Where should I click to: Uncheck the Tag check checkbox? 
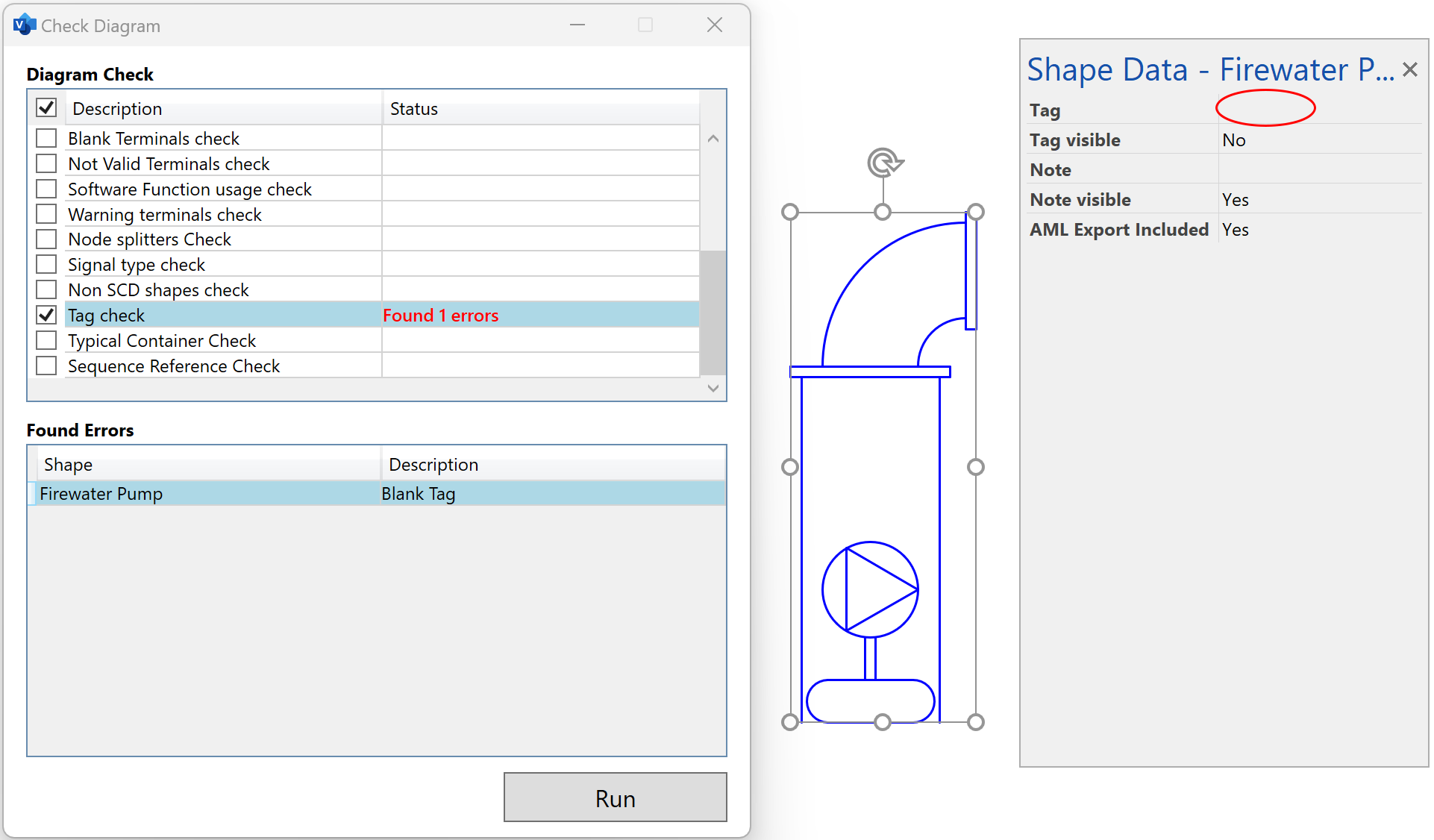pos(46,315)
